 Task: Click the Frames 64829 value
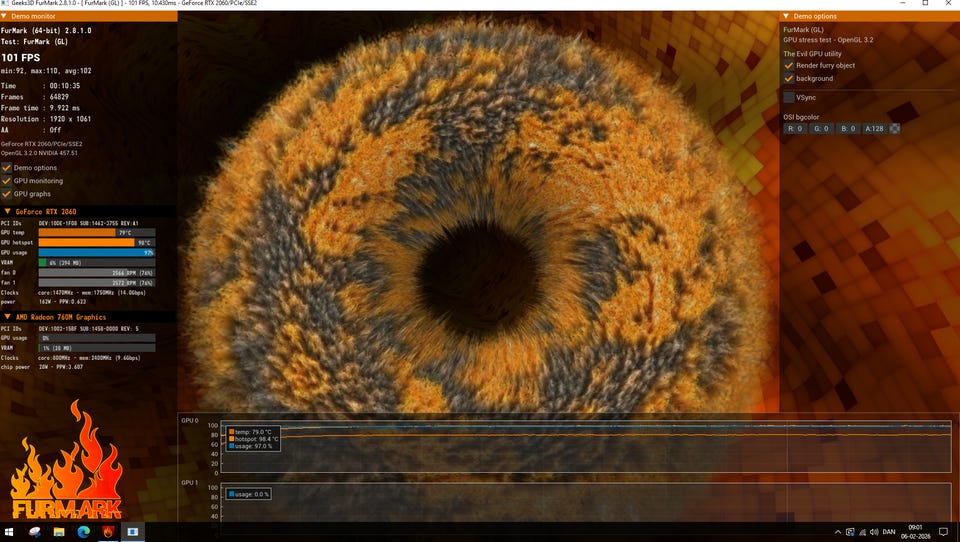59,97
